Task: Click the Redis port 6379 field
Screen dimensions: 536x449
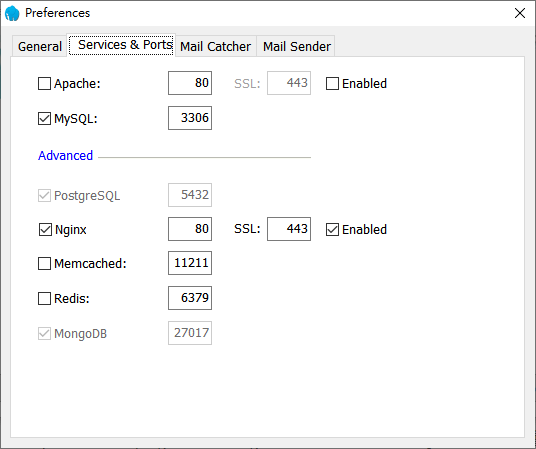Action: point(190,298)
